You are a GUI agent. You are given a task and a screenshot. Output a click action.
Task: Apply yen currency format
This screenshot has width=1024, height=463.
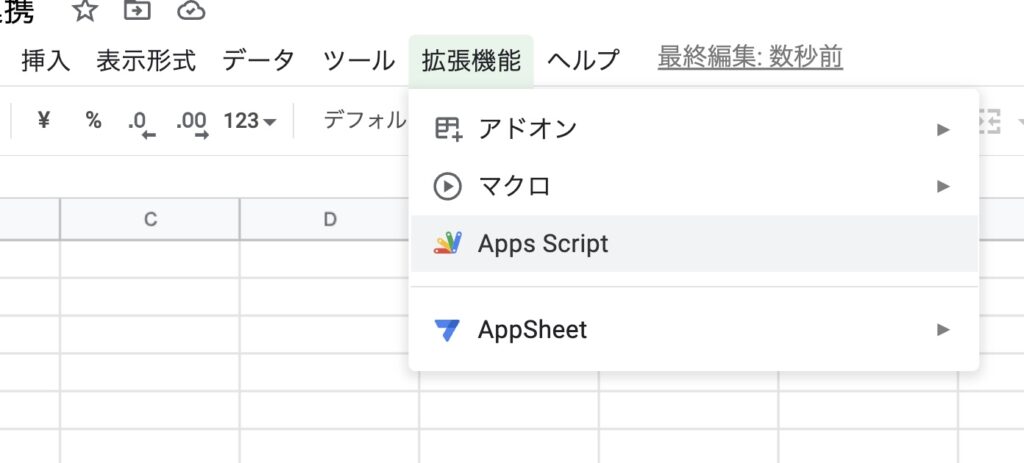coord(43,121)
